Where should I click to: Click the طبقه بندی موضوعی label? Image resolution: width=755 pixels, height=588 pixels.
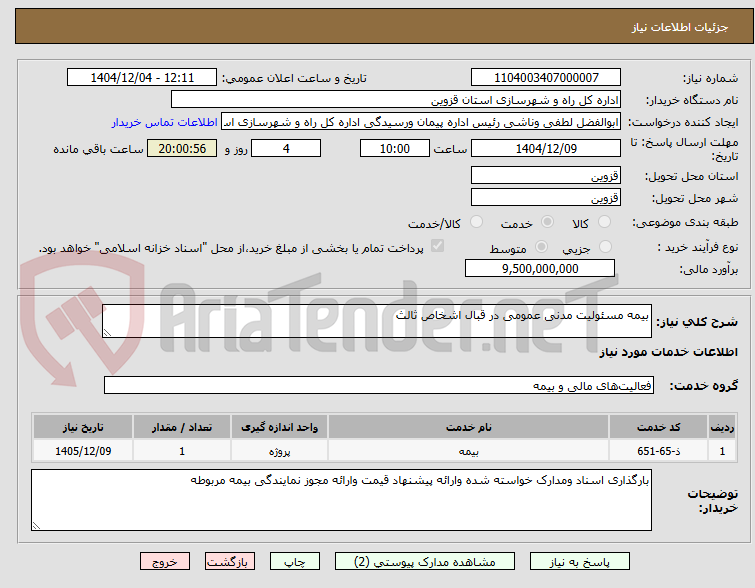click(x=685, y=222)
